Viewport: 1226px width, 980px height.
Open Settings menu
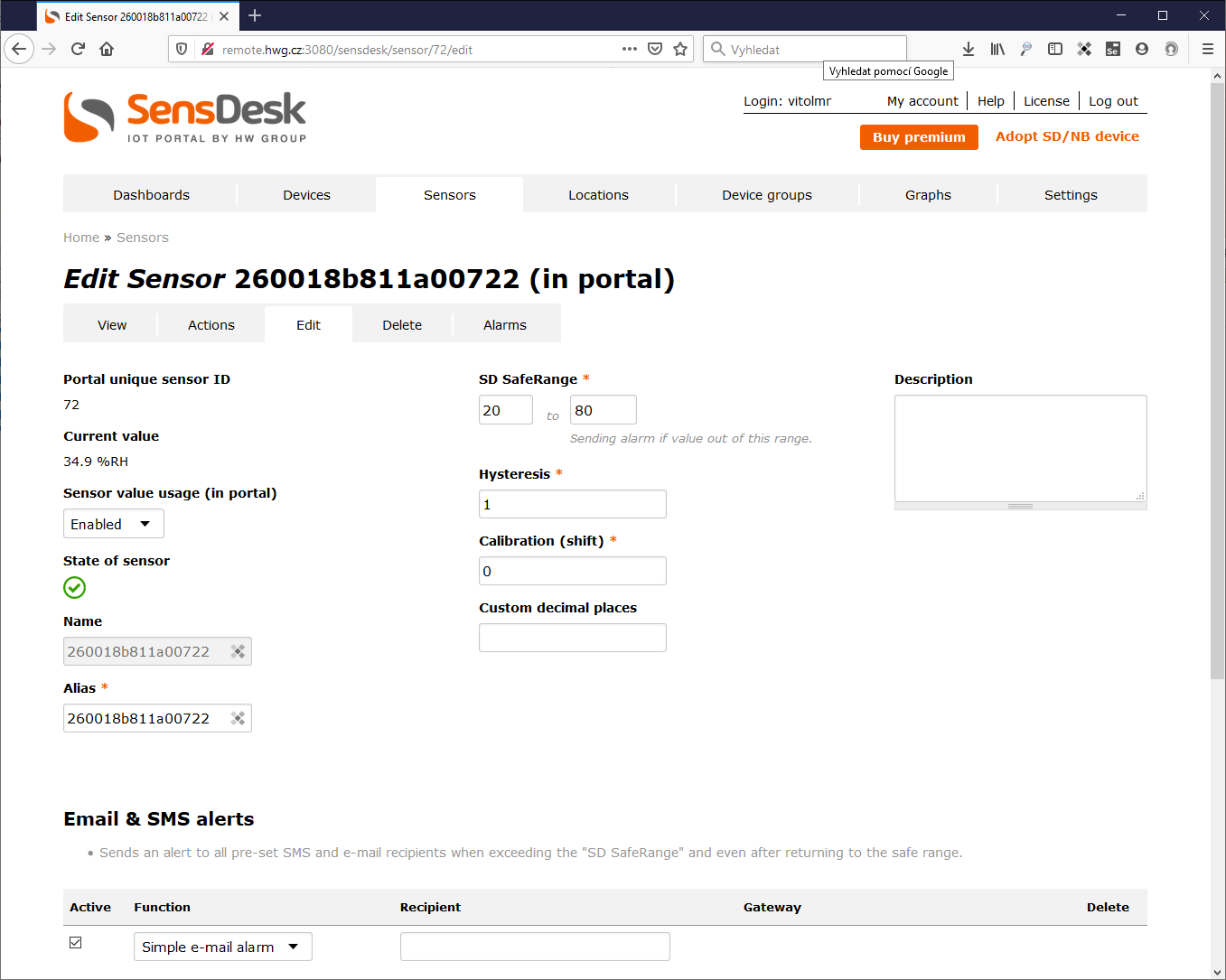point(1071,195)
